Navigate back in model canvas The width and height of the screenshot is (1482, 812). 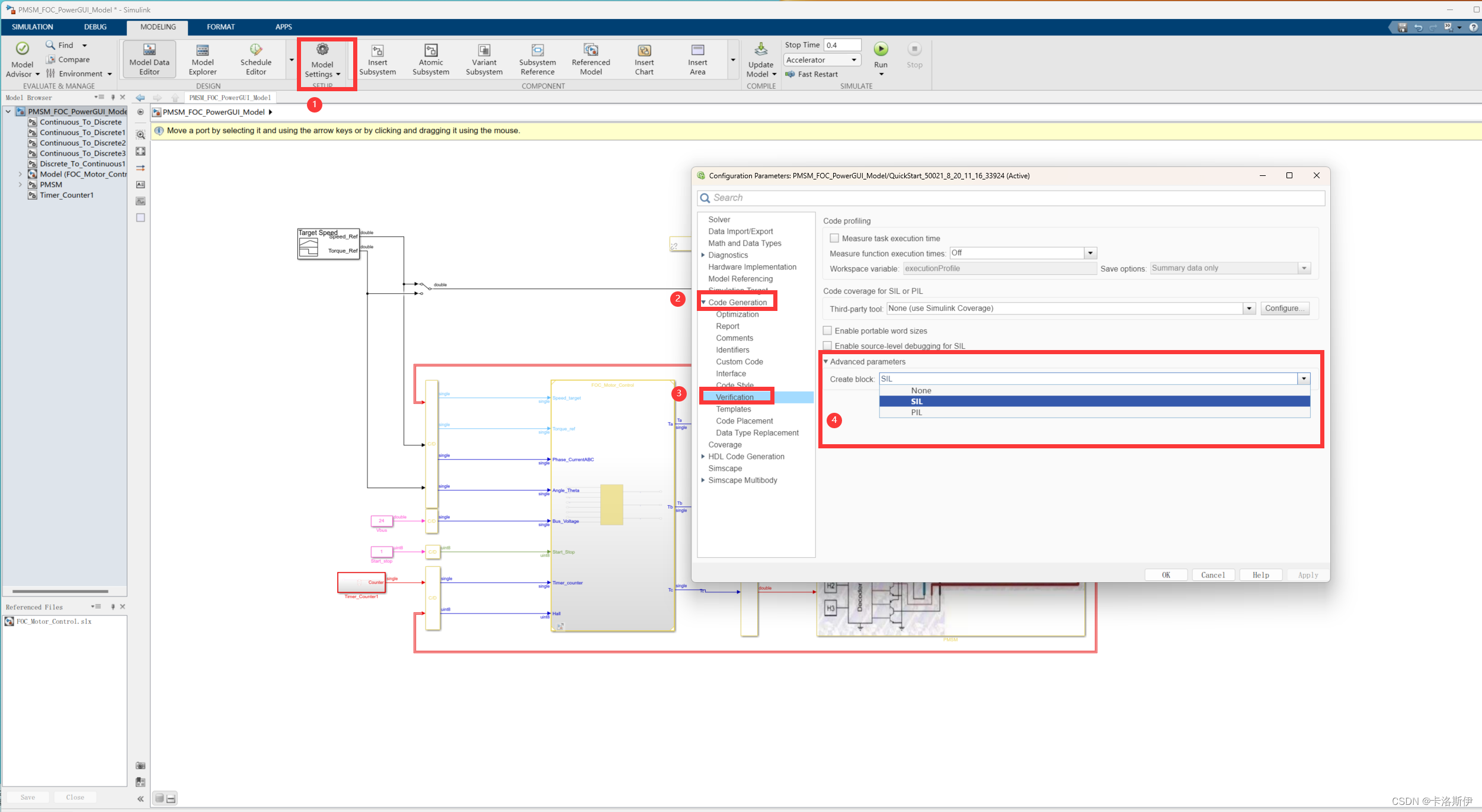coord(140,98)
